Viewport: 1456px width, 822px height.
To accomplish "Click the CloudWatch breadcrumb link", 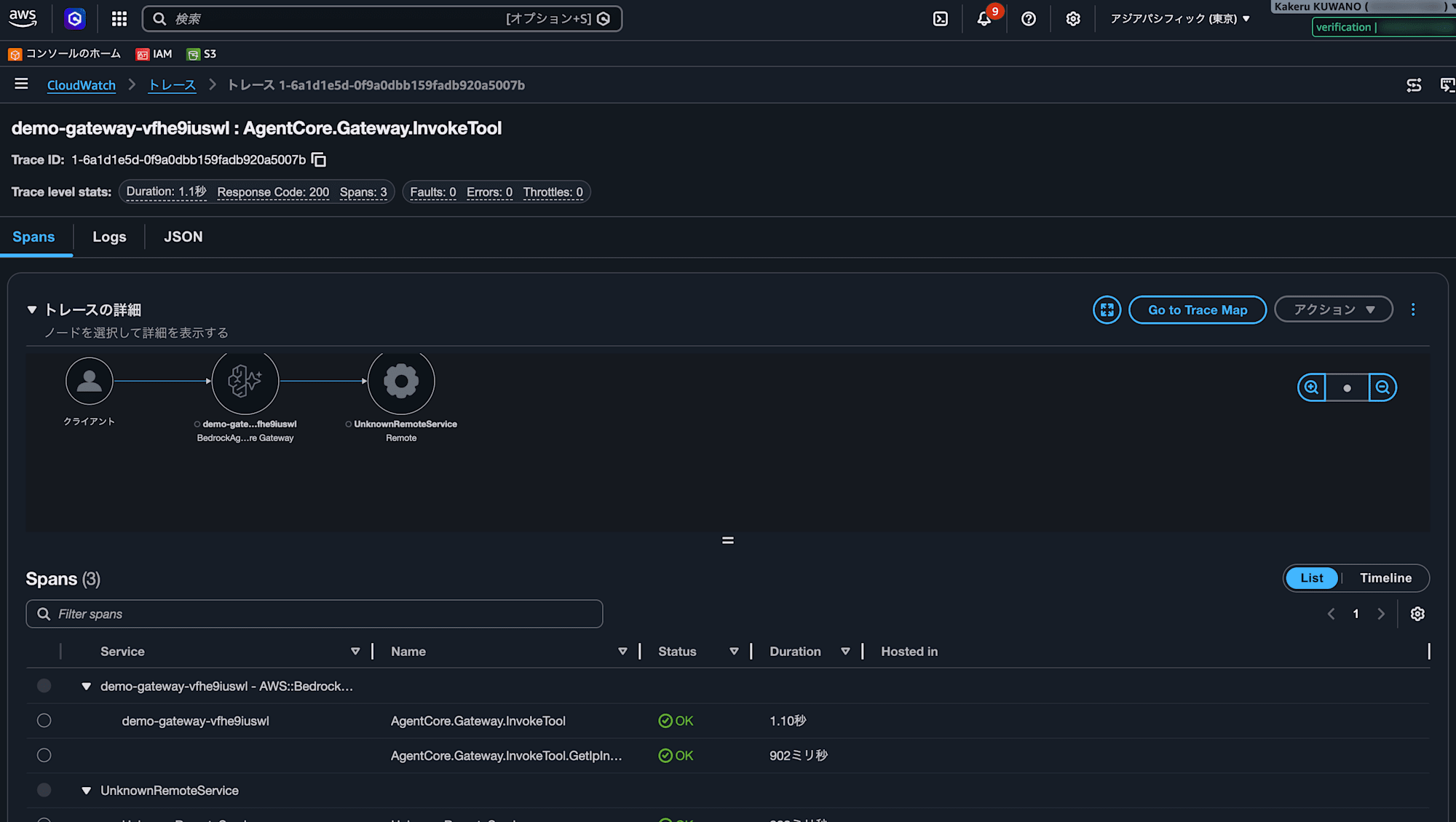I will (x=82, y=85).
